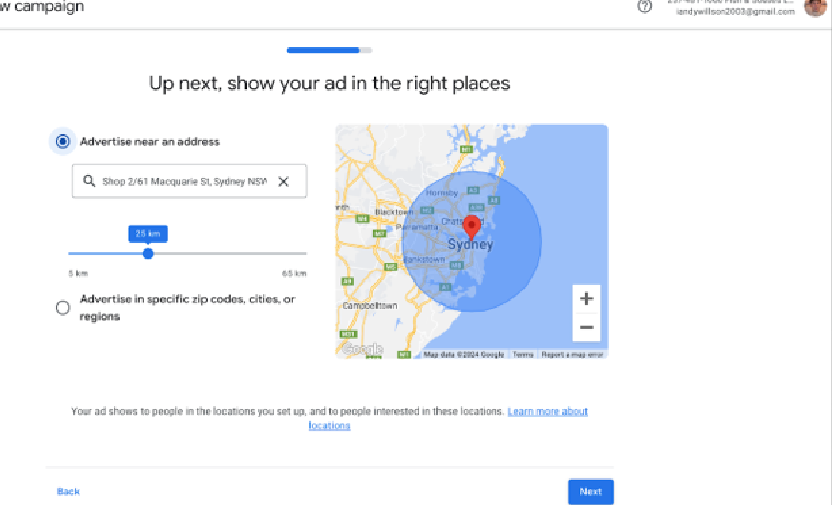The height and width of the screenshot is (505, 832).
Task: Open the account profile avatar
Action: tap(814, 7)
